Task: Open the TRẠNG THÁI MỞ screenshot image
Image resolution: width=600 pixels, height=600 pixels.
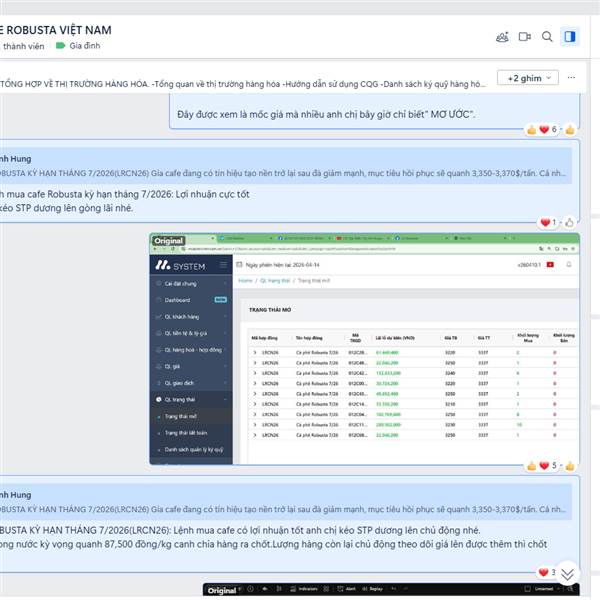Action: pos(364,349)
